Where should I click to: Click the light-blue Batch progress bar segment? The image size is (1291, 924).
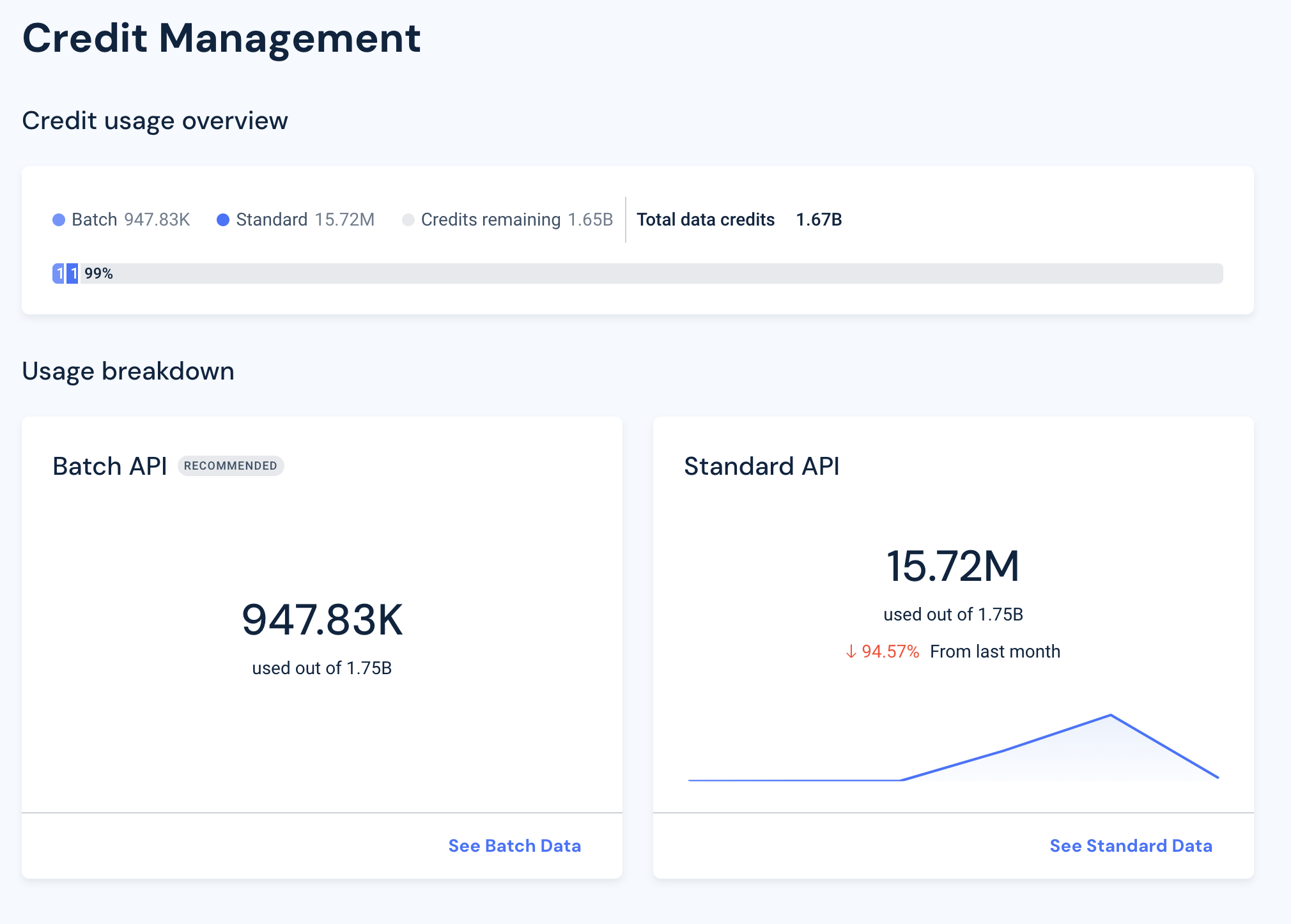(59, 273)
